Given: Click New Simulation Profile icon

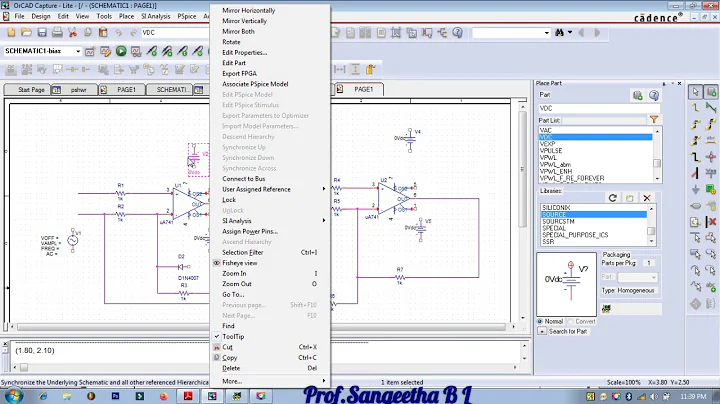Looking at the screenshot, I should 90,51.
